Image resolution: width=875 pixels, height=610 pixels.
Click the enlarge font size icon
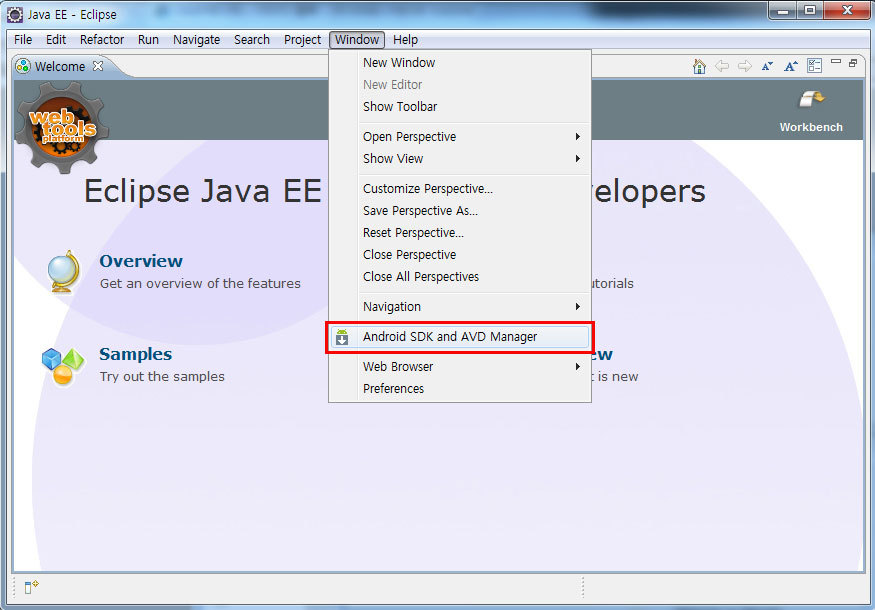point(791,66)
